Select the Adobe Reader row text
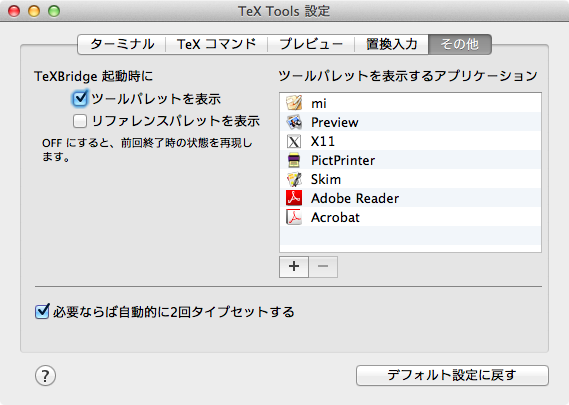569x405 pixels. tap(355, 198)
